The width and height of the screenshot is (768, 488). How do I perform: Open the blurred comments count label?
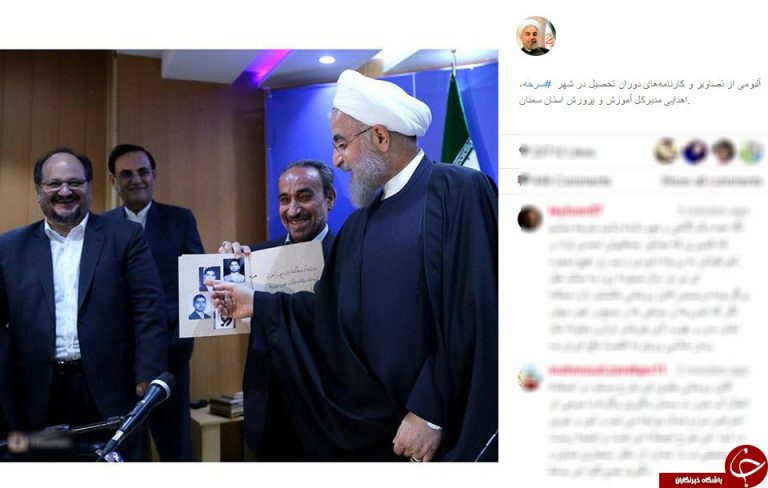[x=571, y=181]
